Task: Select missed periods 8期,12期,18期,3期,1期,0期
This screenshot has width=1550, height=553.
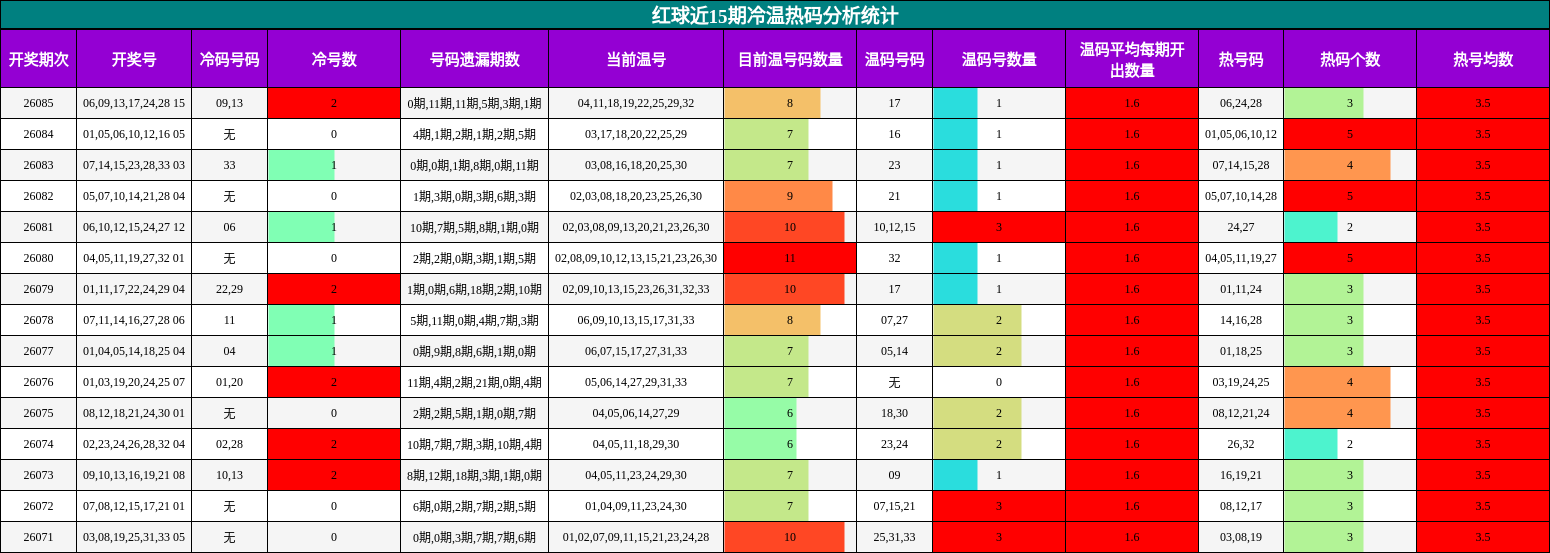Action: click(474, 475)
